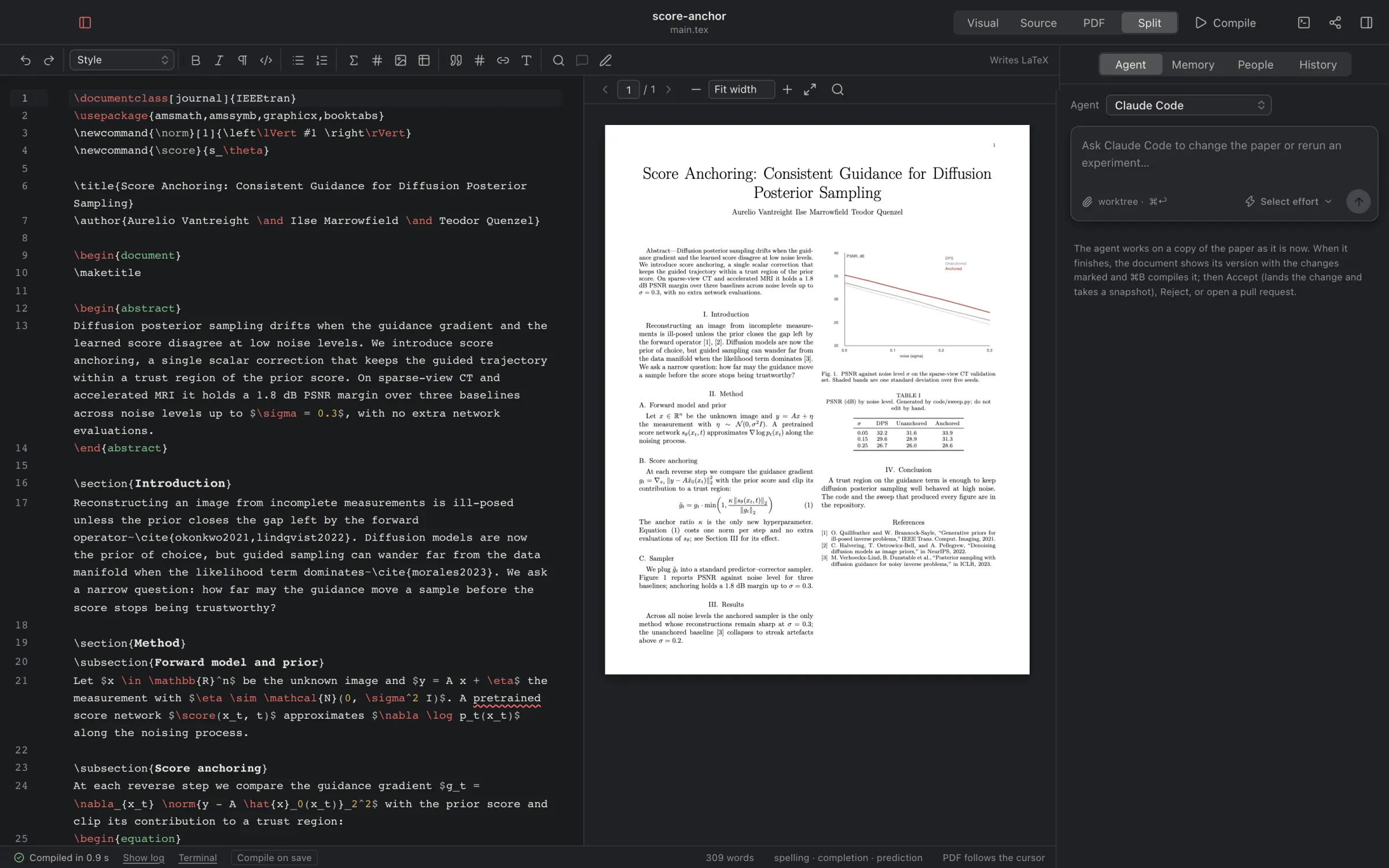Insert a table with the table icon
The height and width of the screenshot is (868, 1389).
click(x=424, y=60)
